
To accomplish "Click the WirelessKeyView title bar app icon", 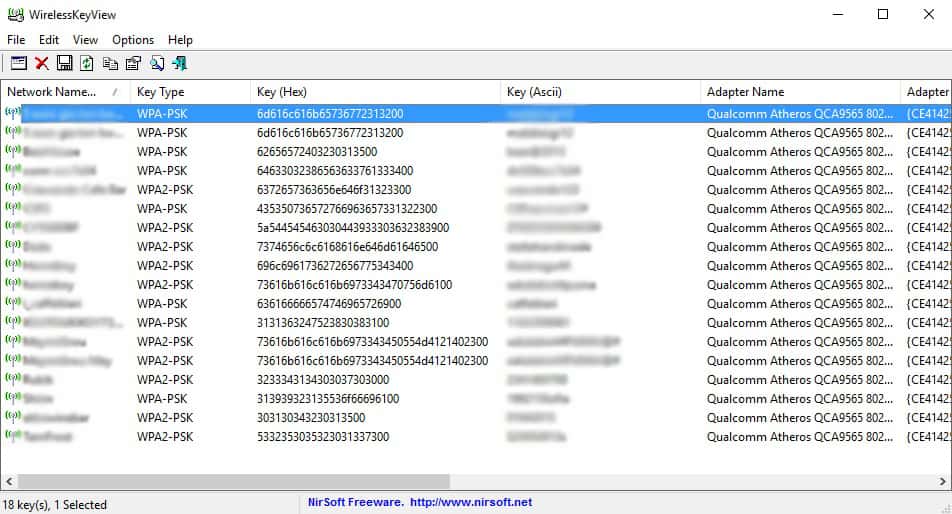I will point(15,15).
